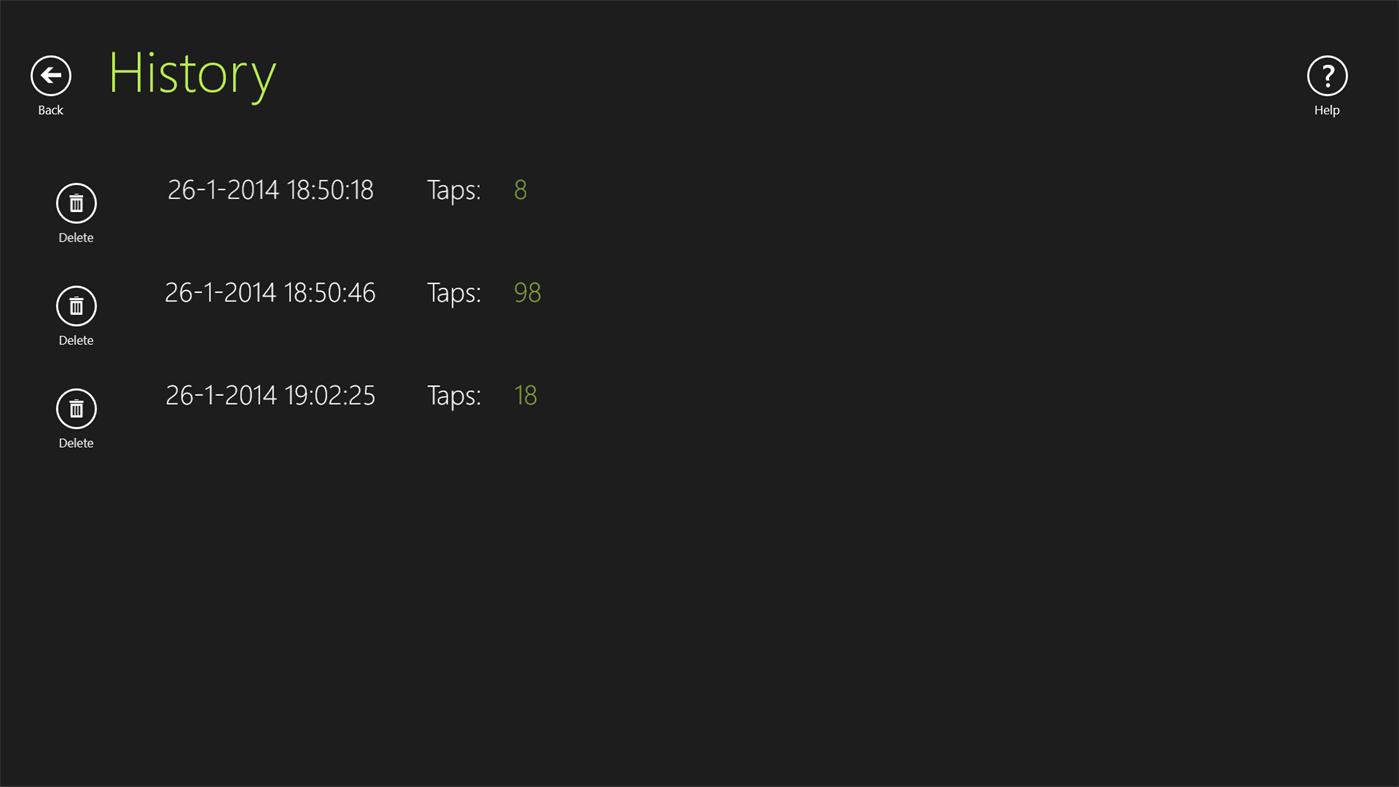Click the Help label text
Screen dimensions: 1399x787
click(x=1327, y=110)
